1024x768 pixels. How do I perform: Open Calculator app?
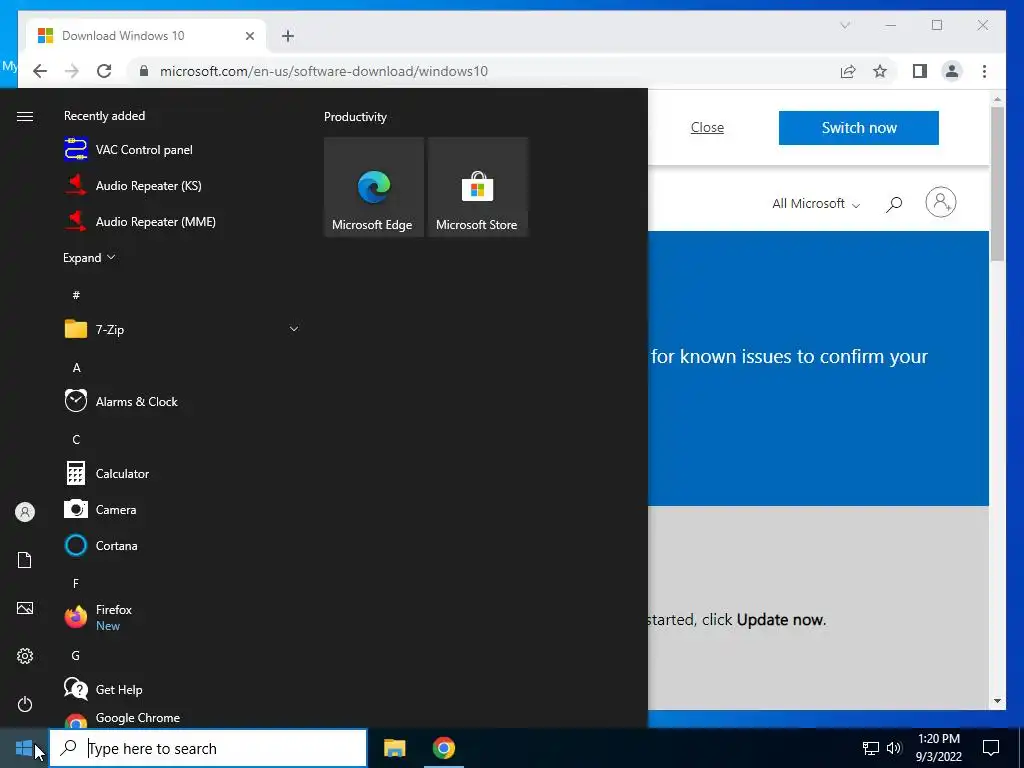pos(182,473)
